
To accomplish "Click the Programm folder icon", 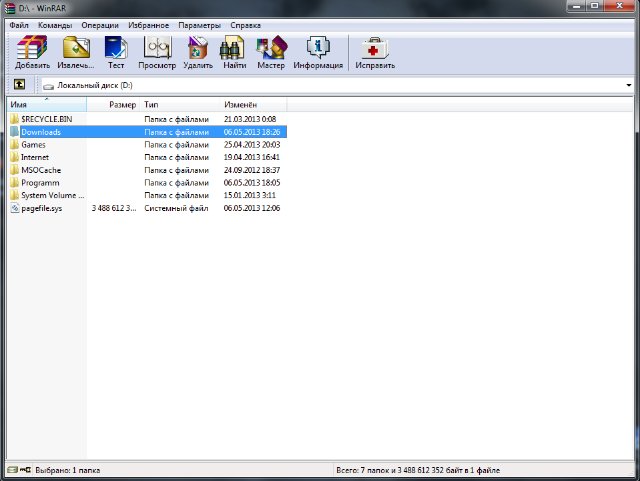I will point(15,183).
